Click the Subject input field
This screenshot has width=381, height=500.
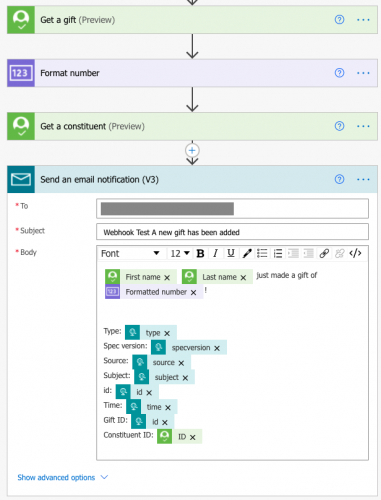pyautogui.click(x=232, y=232)
